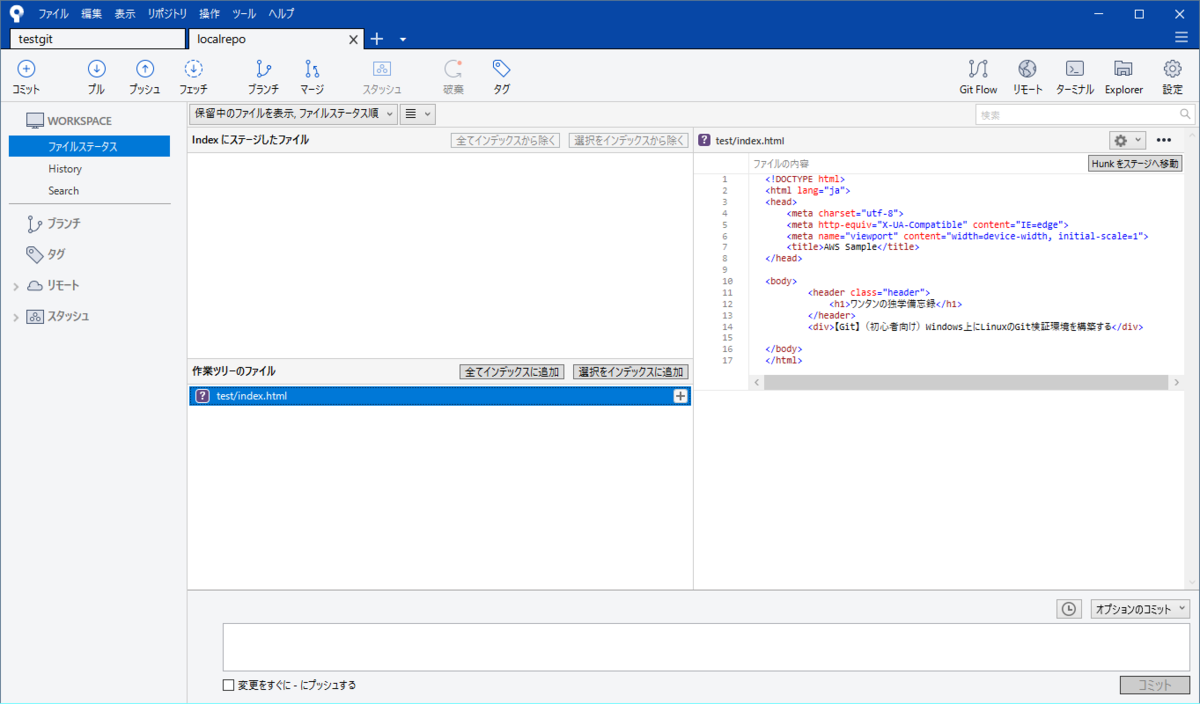Click the Fetch (フェッチ) toolbar icon
Image resolution: width=1200 pixels, height=704 pixels.
[x=194, y=69]
